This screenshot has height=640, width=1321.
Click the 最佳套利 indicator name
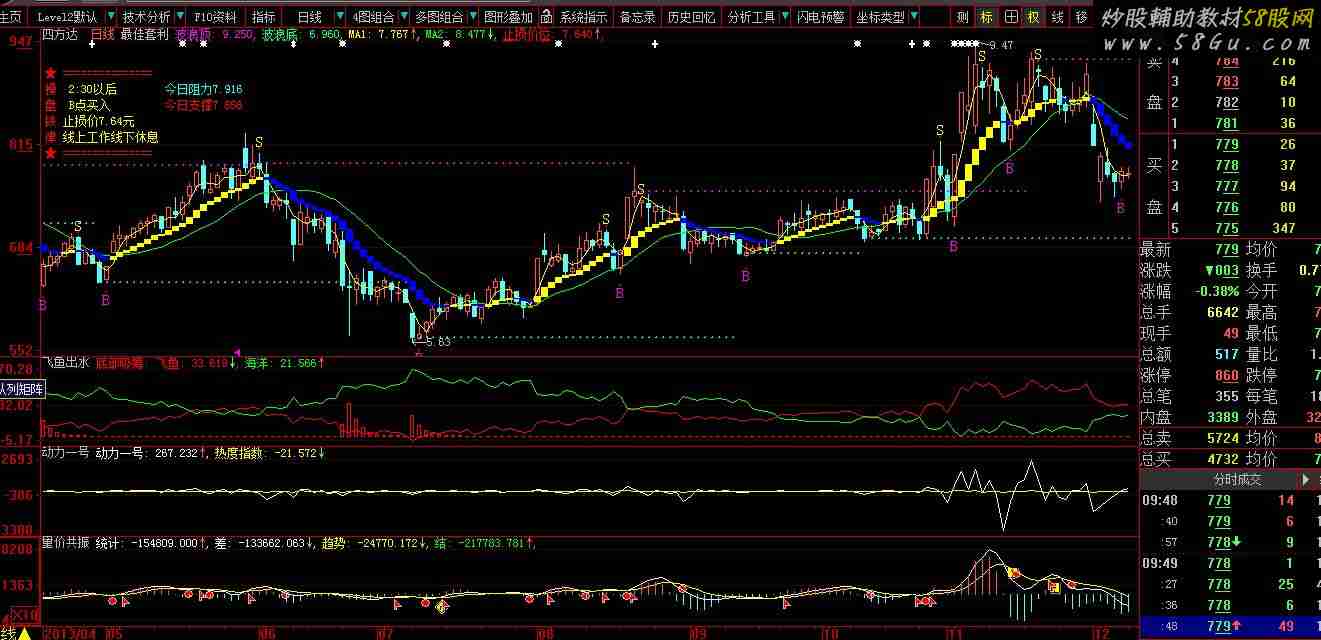pyautogui.click(x=144, y=34)
